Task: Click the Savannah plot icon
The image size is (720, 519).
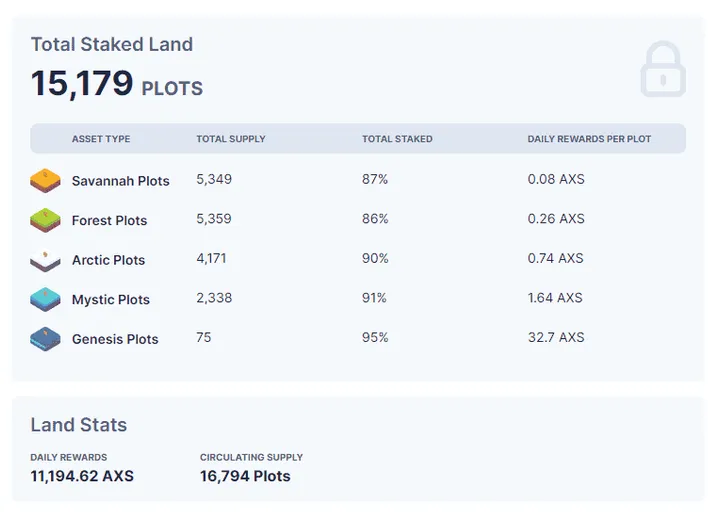Action: pos(45,180)
